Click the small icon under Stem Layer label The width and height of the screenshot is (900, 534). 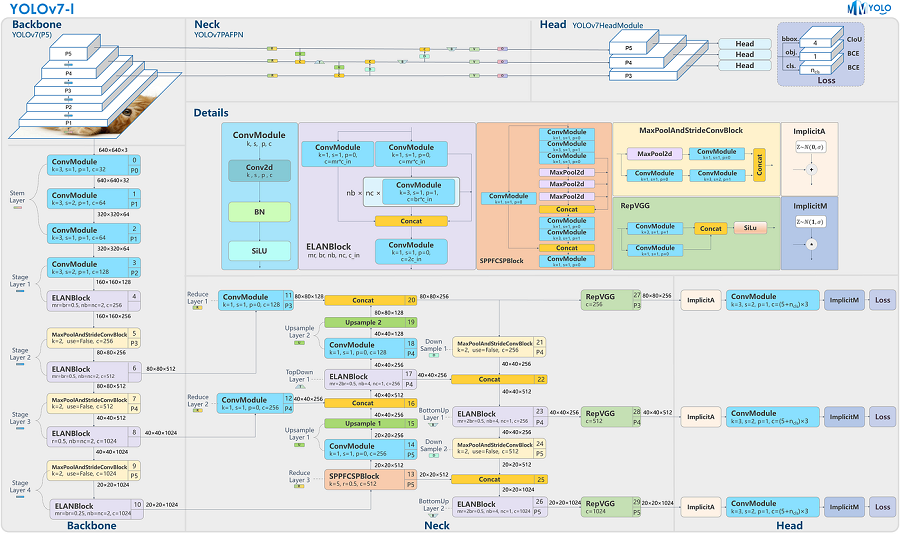[18, 207]
